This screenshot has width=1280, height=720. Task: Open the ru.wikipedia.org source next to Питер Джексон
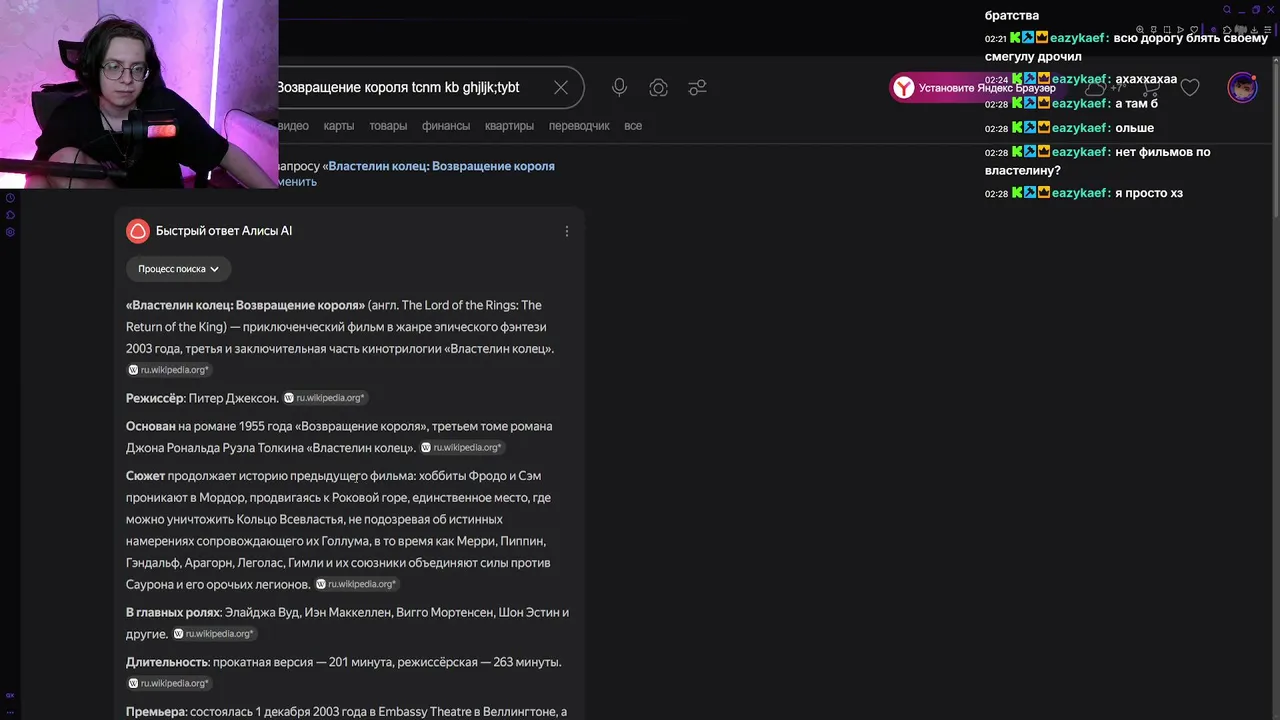click(x=325, y=398)
